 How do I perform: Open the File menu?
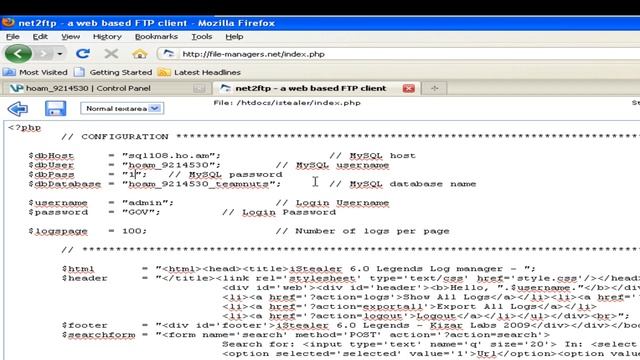pyautogui.click(x=13, y=36)
